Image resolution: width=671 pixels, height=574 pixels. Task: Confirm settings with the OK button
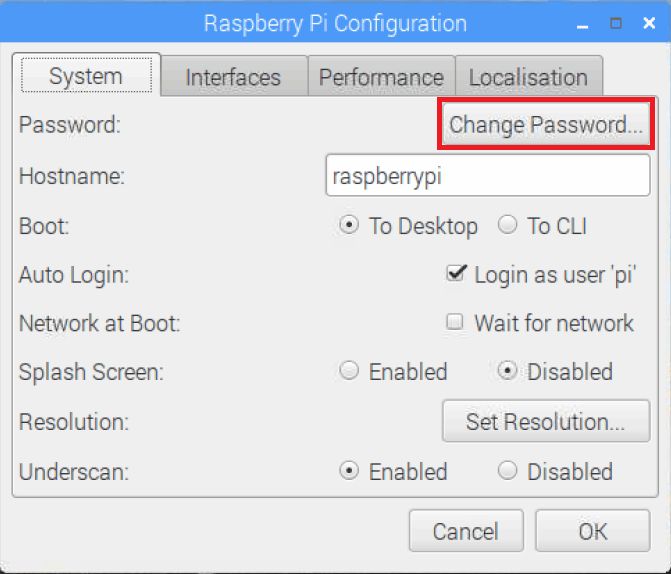pyautogui.click(x=593, y=531)
